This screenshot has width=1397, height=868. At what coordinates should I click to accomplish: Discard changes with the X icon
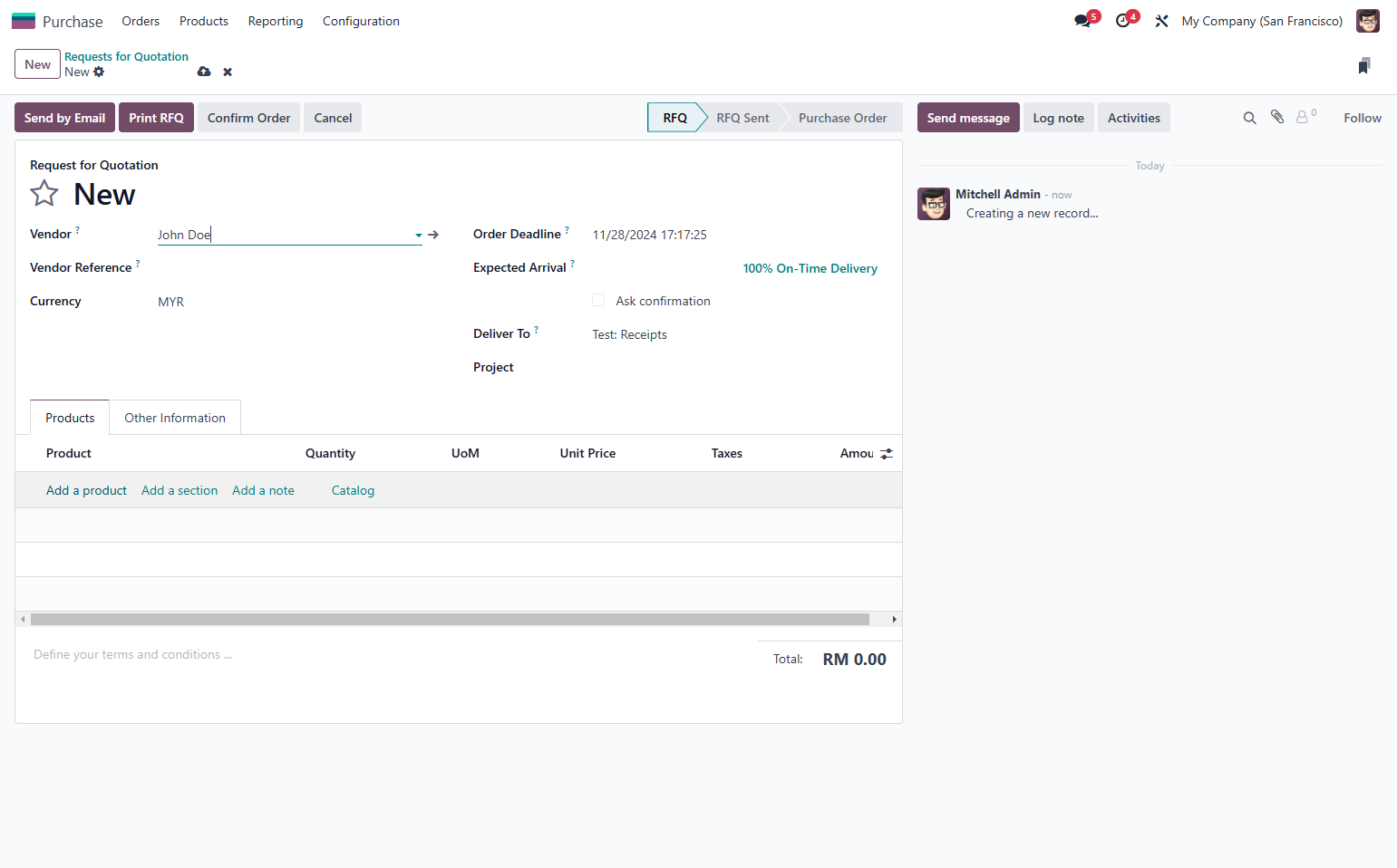pyautogui.click(x=228, y=72)
